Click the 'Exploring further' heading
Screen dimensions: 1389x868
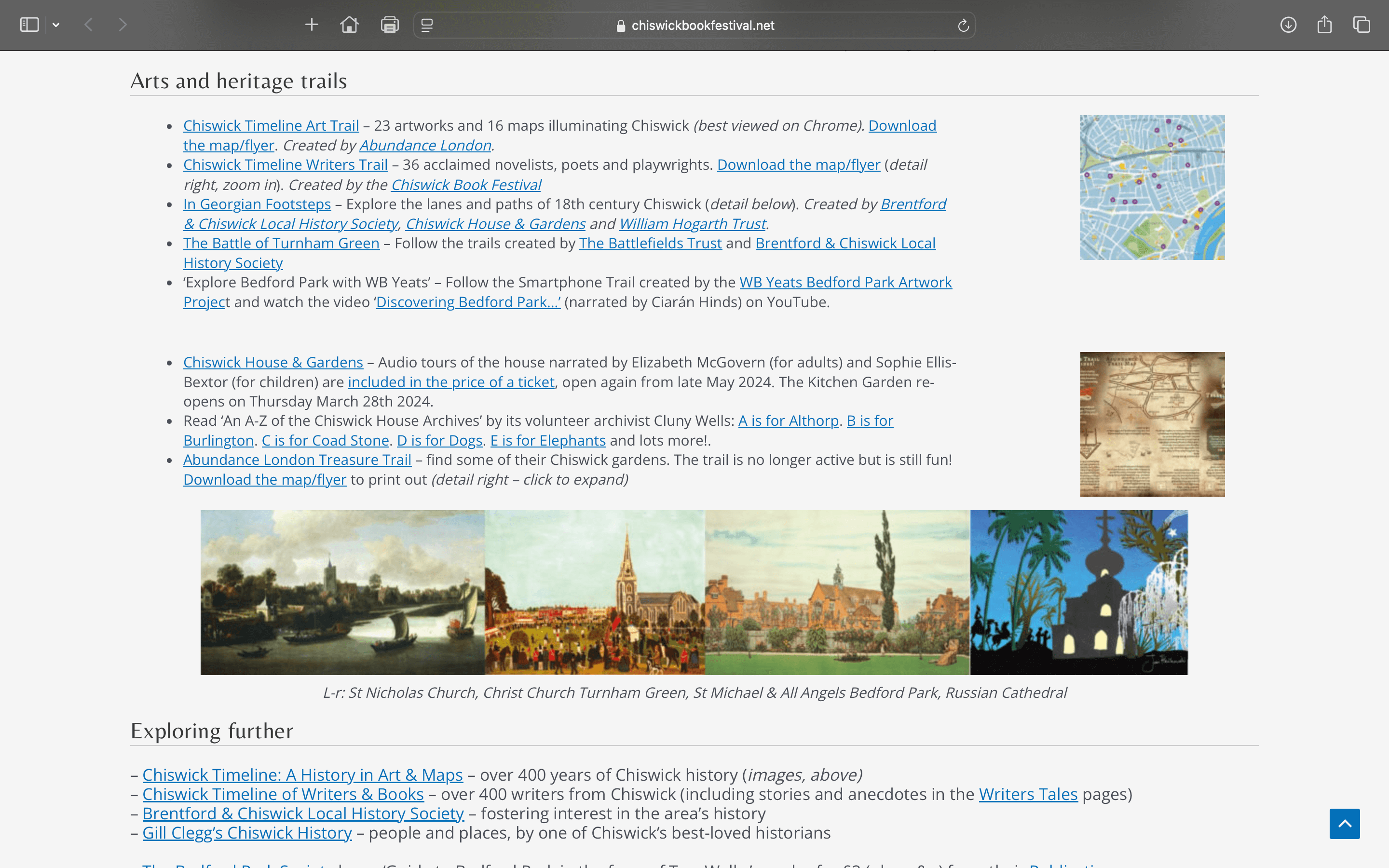coord(212,731)
